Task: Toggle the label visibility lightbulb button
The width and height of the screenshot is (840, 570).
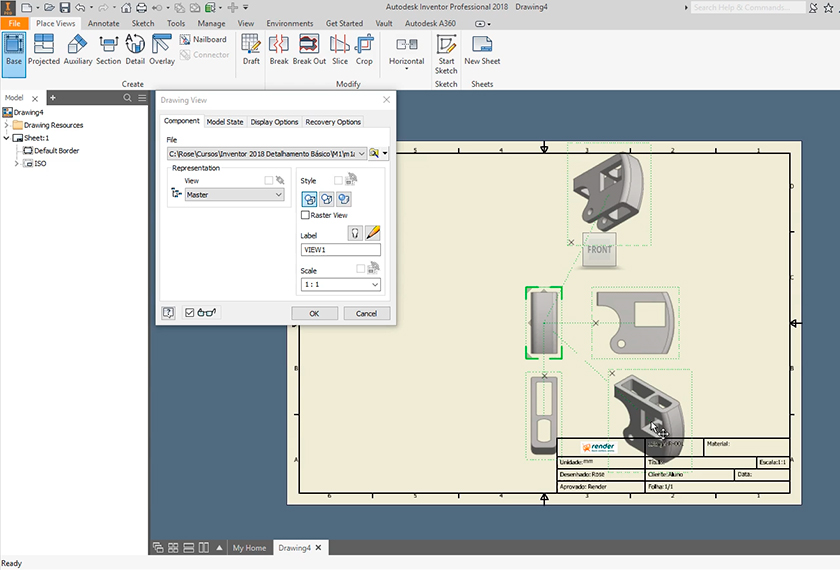Action: coord(355,233)
